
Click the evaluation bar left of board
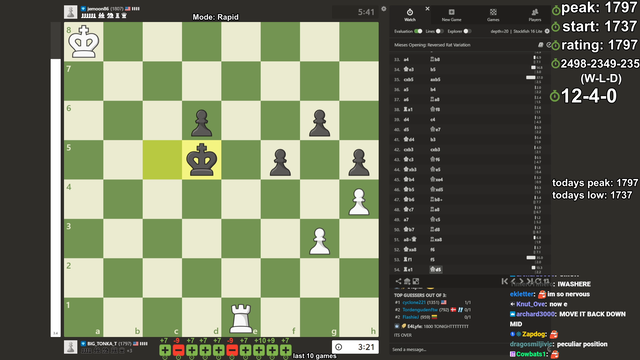click(x=56, y=180)
